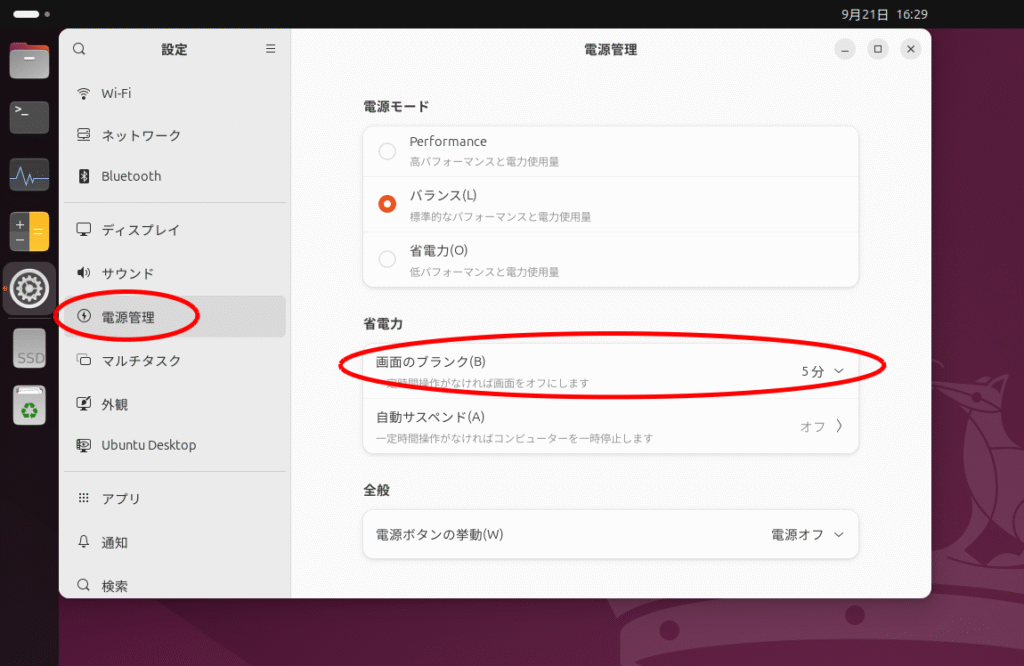Close the settings window
Viewport: 1024px width, 666px height.
(910, 49)
